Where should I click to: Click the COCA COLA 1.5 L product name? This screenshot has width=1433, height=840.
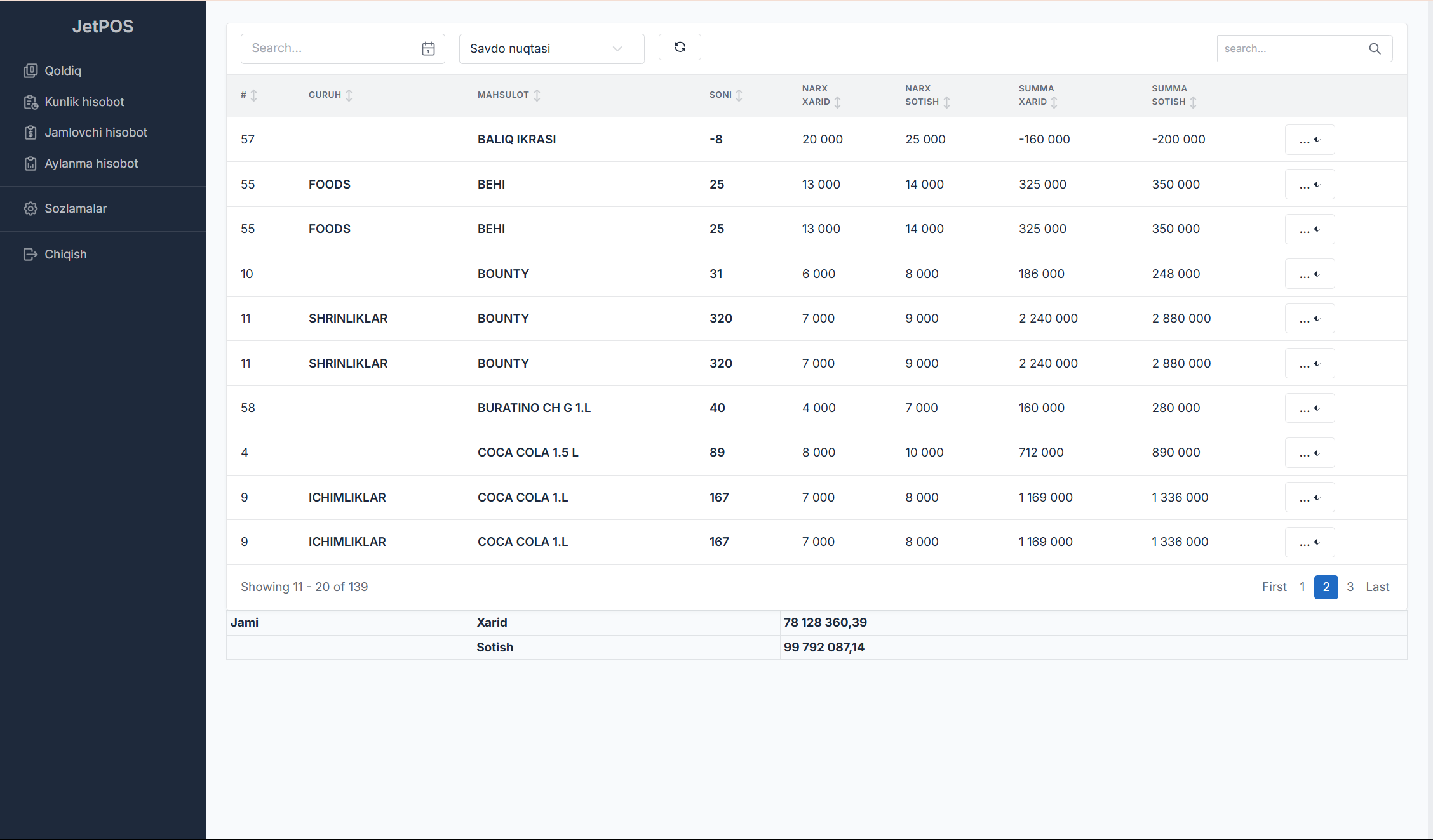pyautogui.click(x=528, y=452)
